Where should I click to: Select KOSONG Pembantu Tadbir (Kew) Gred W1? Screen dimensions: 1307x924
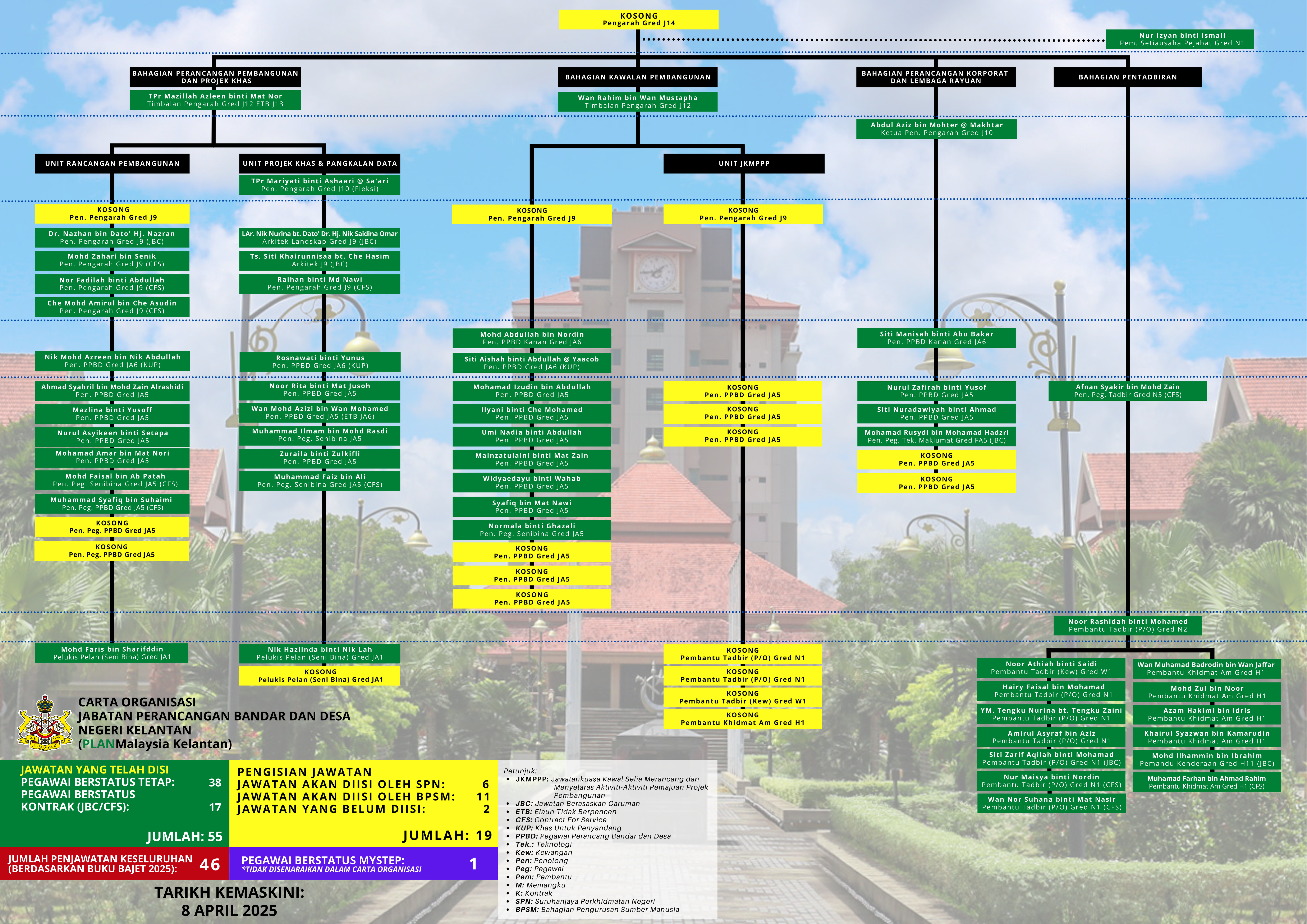pos(742,697)
